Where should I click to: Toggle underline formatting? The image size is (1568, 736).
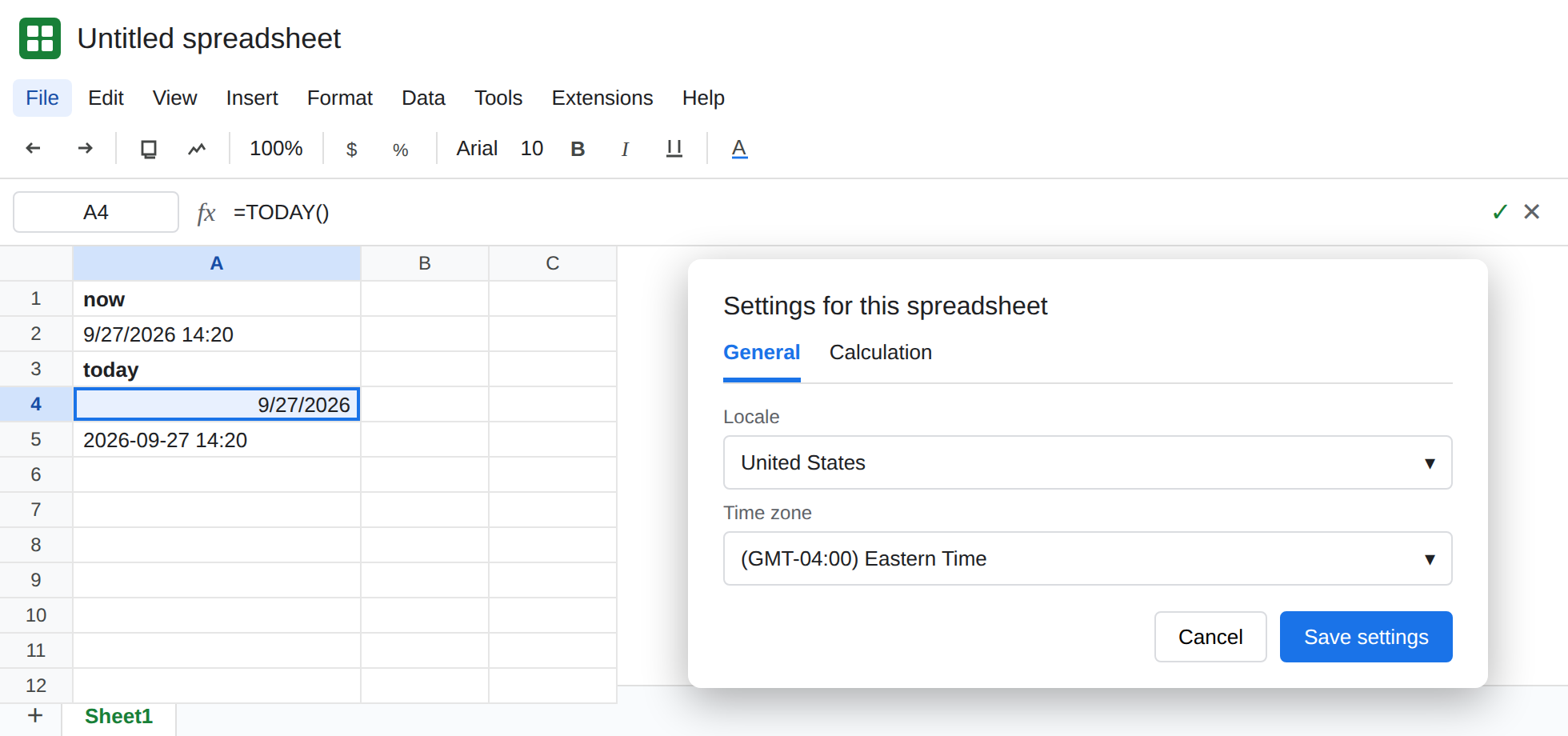tap(674, 149)
